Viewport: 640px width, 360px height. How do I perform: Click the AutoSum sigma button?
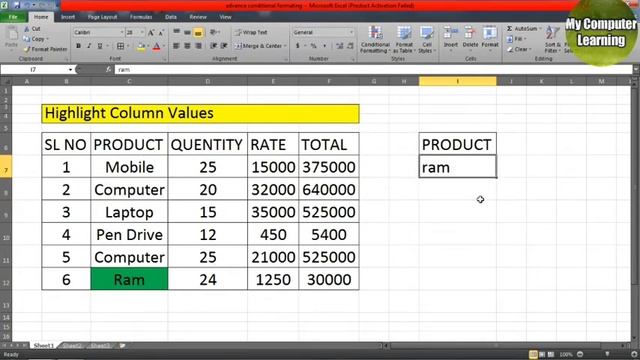click(523, 29)
